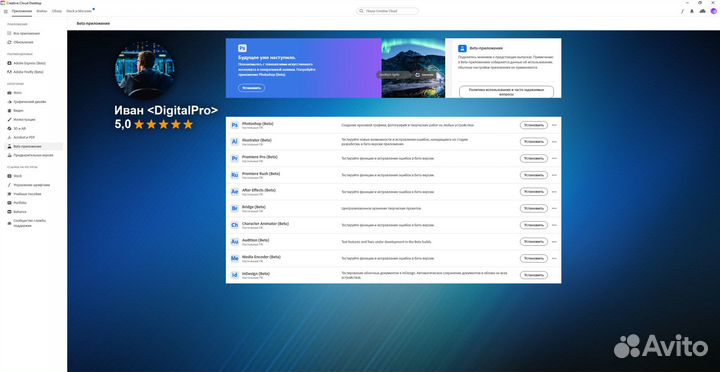
Task: Click the Audition (Beta) Au icon
Action: point(235,242)
